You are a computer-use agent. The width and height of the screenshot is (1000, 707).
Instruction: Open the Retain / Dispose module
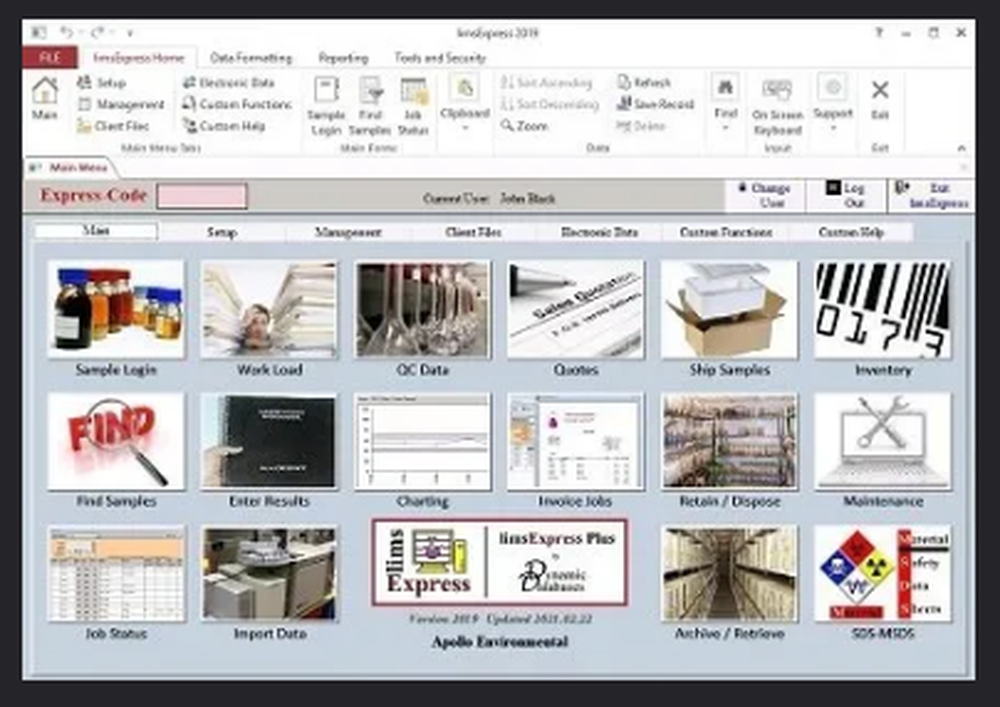point(730,442)
